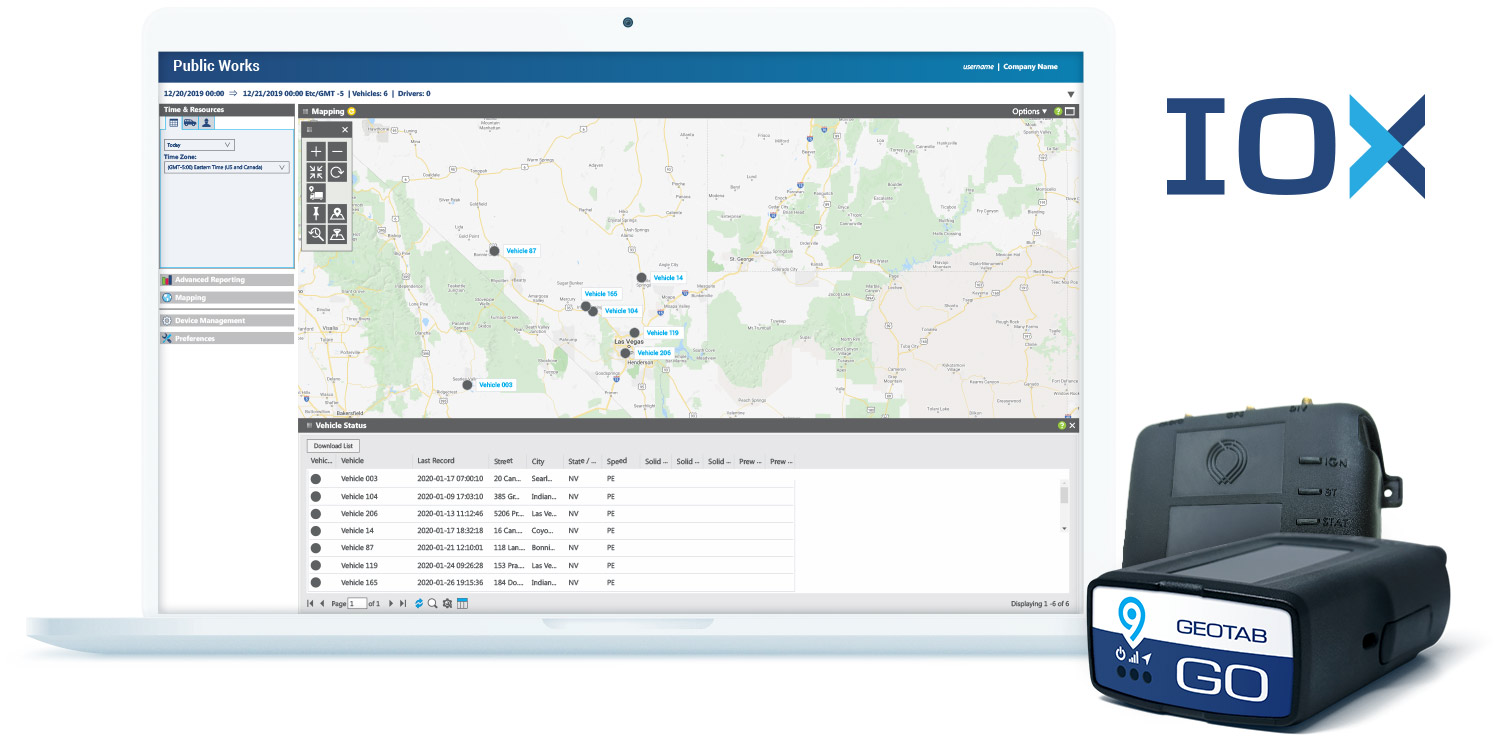Open the Time Zone Eastern Time dropdown
1496x738 pixels.
(x=226, y=167)
